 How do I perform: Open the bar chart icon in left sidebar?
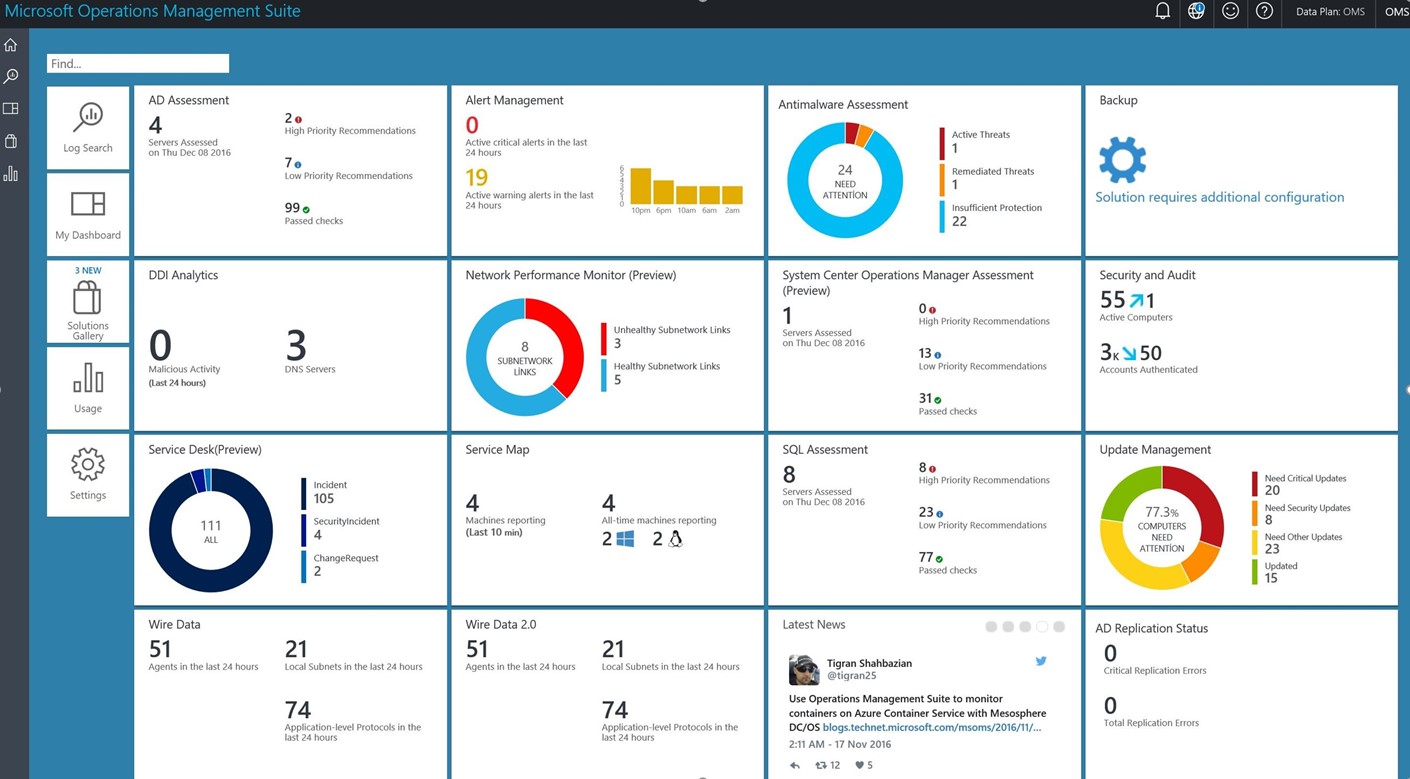(x=11, y=174)
